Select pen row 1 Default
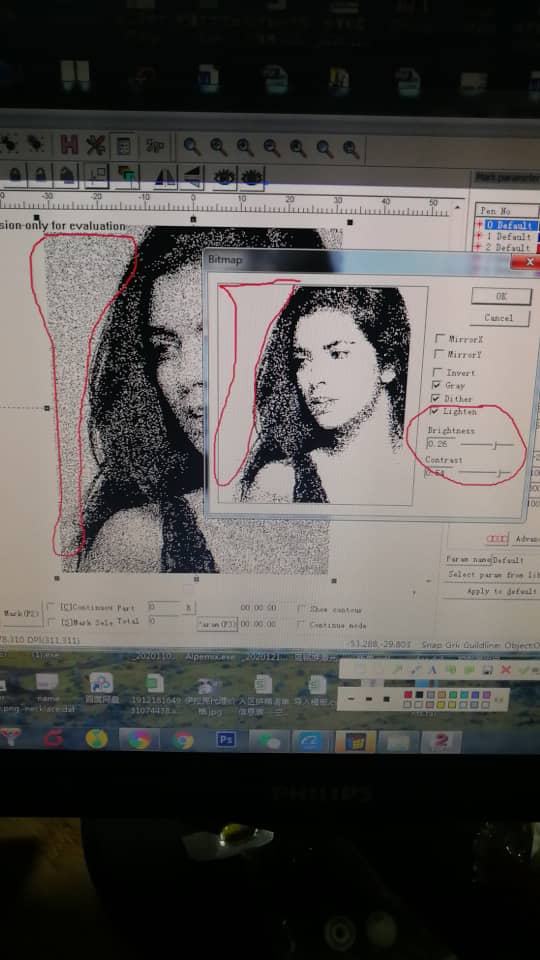Image resolution: width=540 pixels, height=960 pixels. click(507, 236)
